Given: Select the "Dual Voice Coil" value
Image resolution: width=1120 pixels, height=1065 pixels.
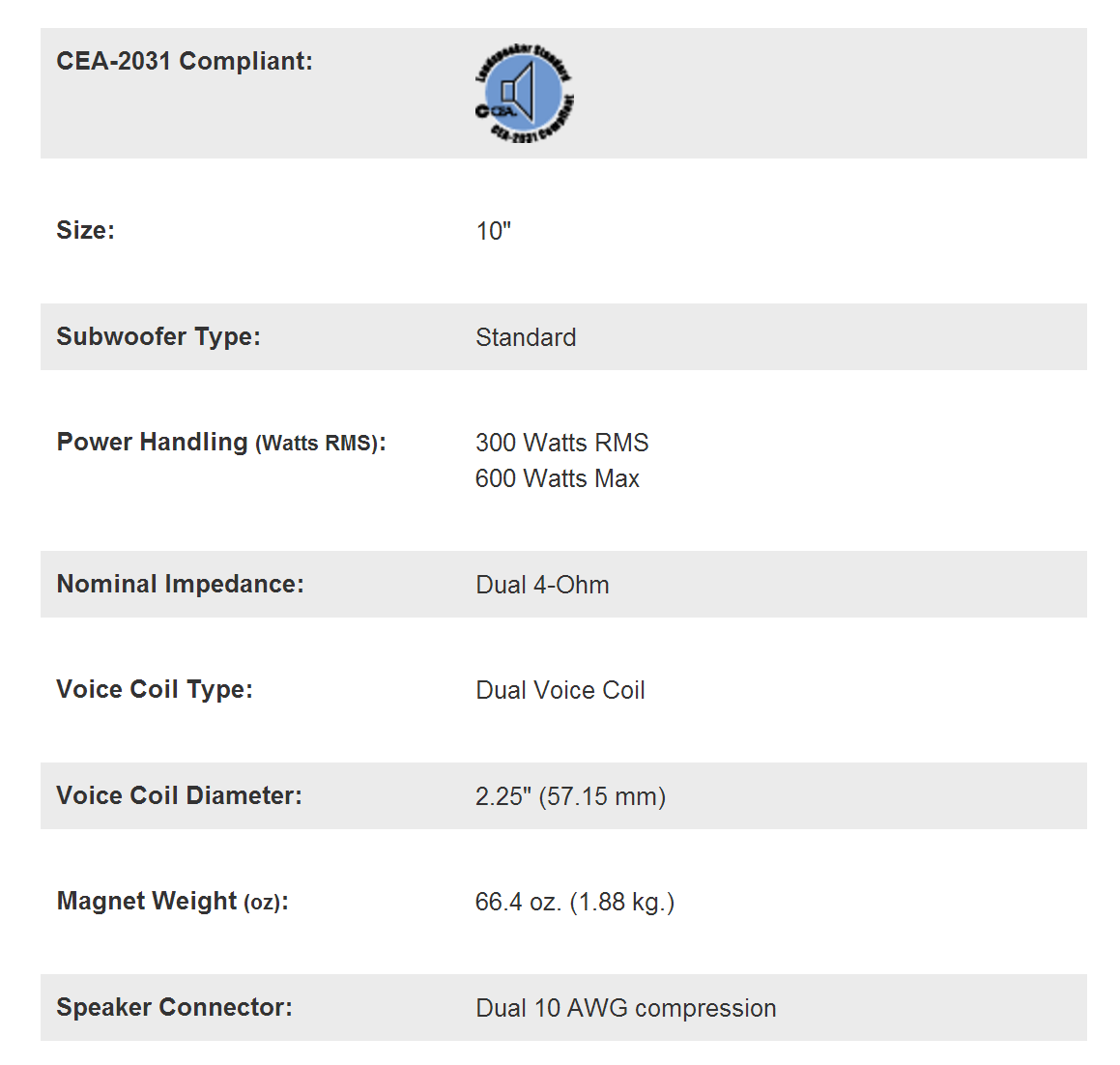Looking at the screenshot, I should pyautogui.click(x=560, y=690).
